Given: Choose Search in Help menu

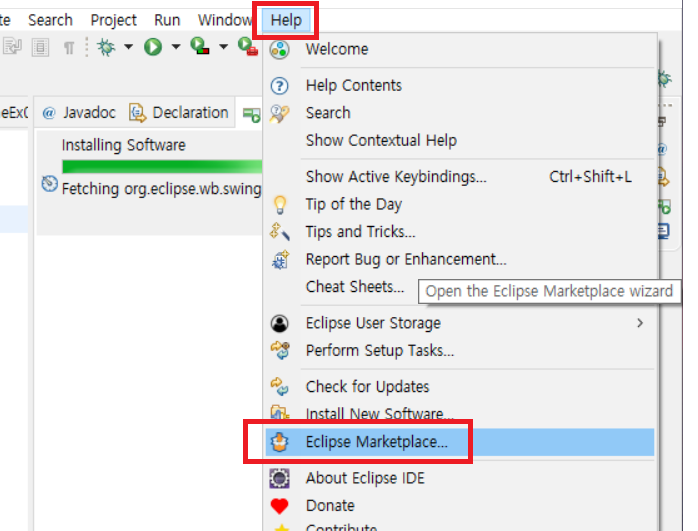Looking at the screenshot, I should click(x=460, y=113).
